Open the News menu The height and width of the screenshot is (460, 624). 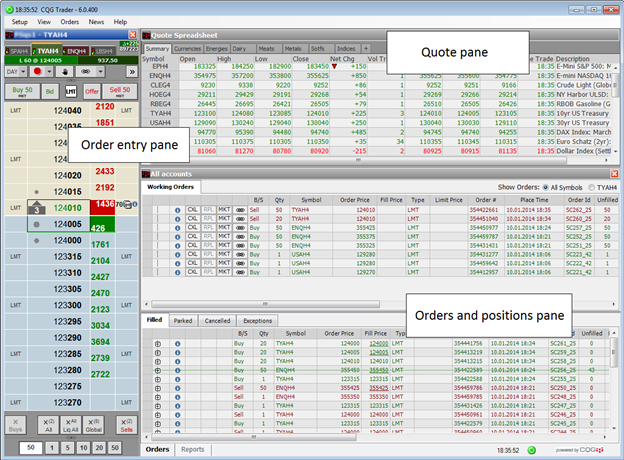[x=96, y=22]
